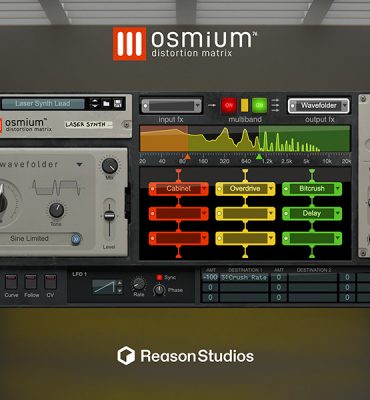The image size is (370, 400).
Task: Open the output fx Wavefolder dropdown arrow
Action: [x=344, y=106]
